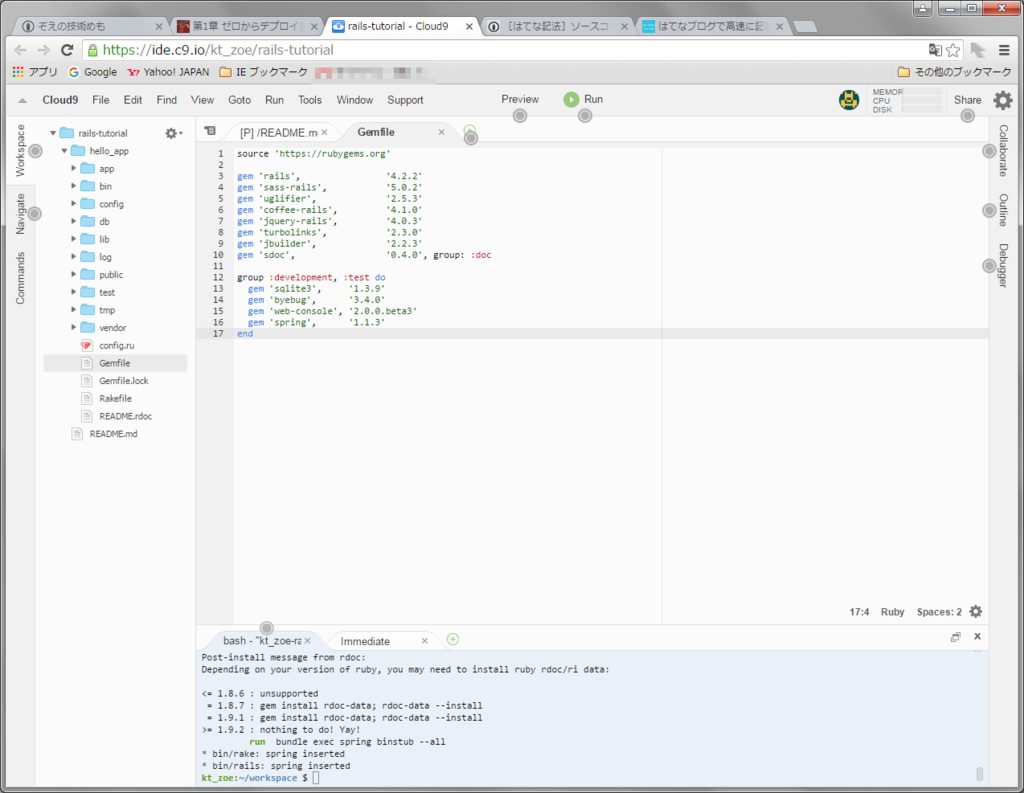
Task: Toggle the Outline panel
Action: (x=1004, y=210)
